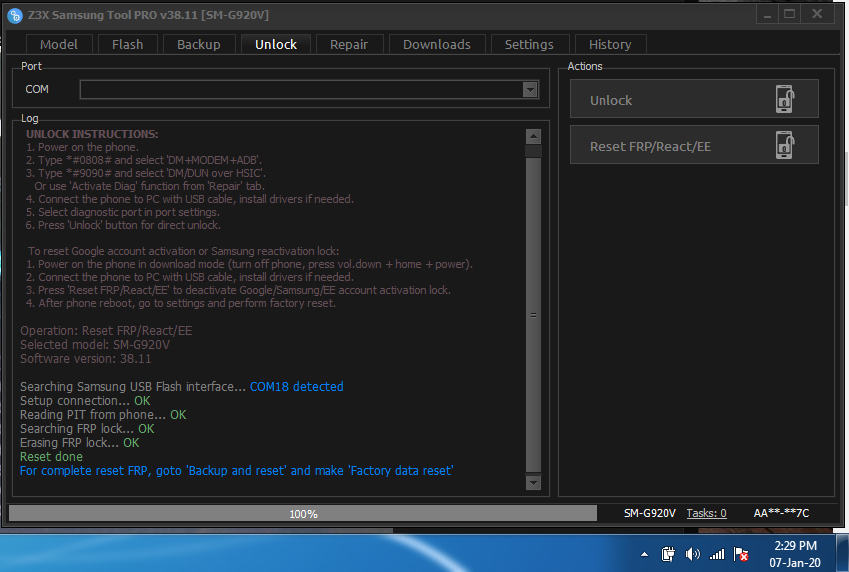Click AA**-**7C serial in status bar
849x572 pixels.
[x=781, y=513]
